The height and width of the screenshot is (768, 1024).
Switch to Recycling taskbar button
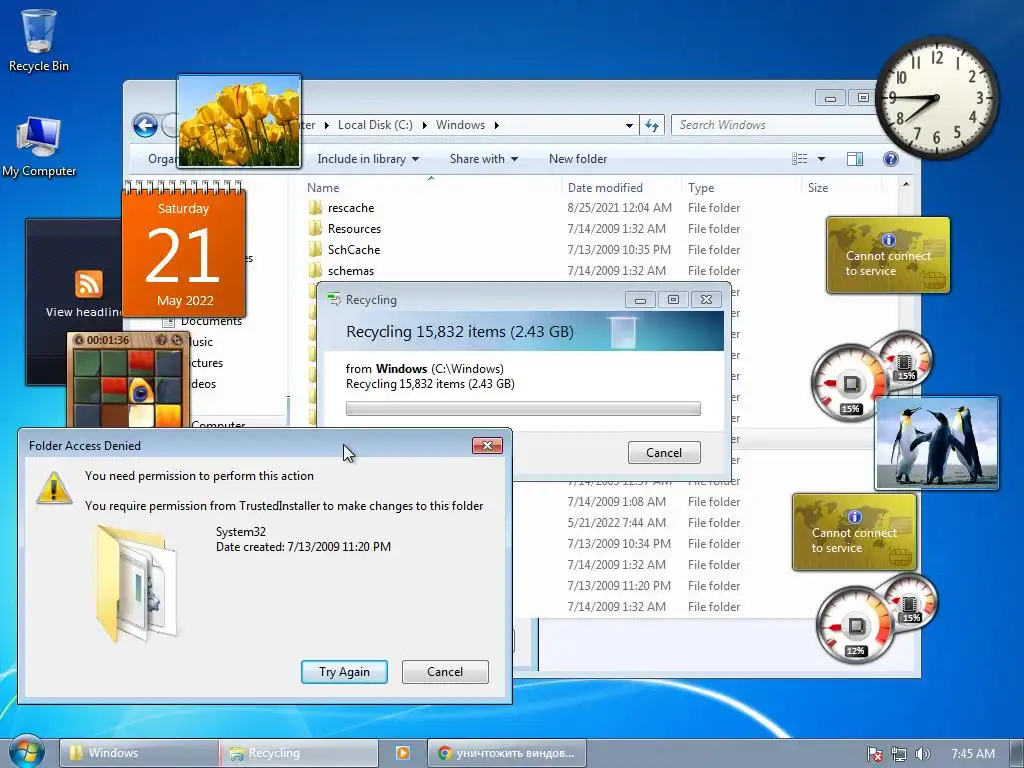298,753
